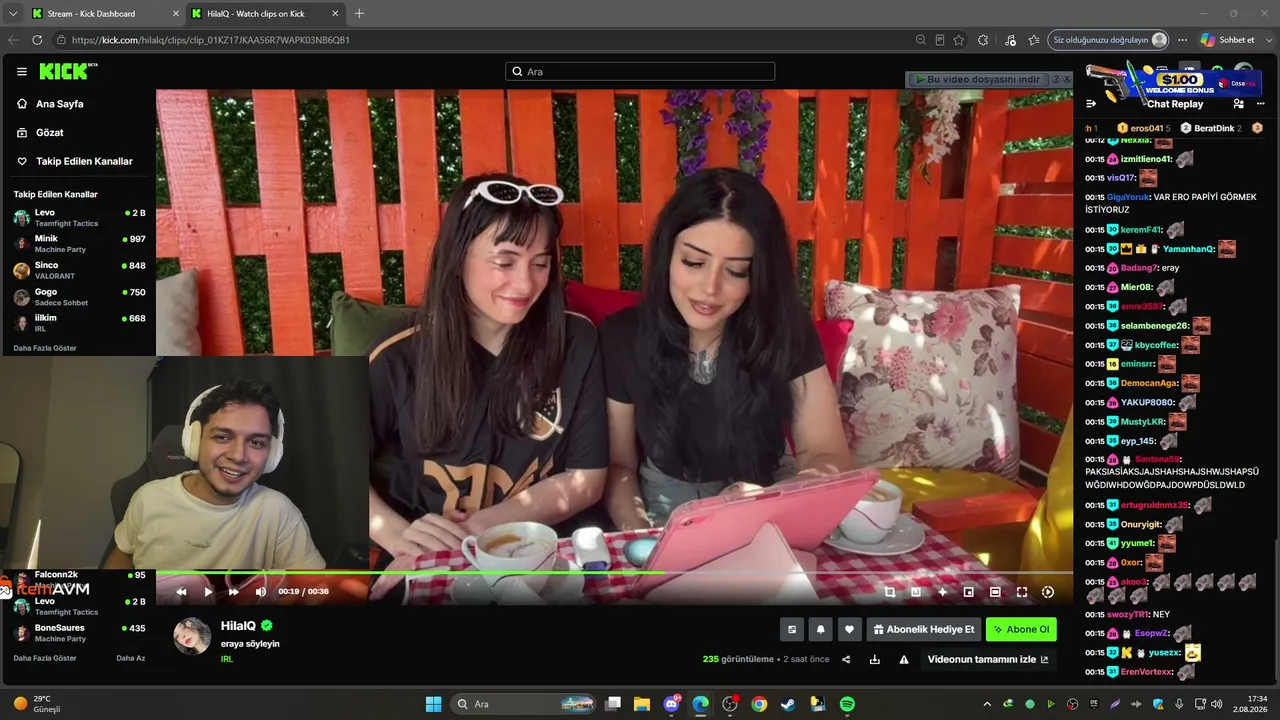1280x720 pixels.
Task: Toggle picture-in-picture mode
Action: click(x=968, y=592)
